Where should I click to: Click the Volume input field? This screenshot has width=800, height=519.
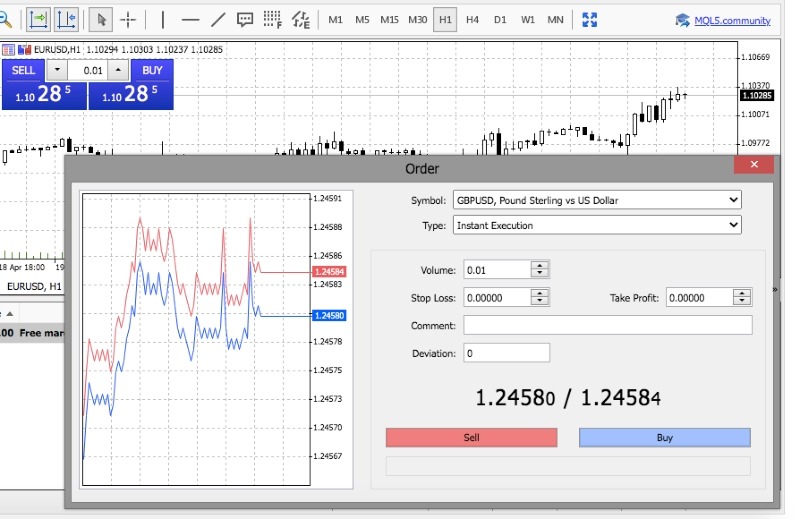[x=497, y=270]
